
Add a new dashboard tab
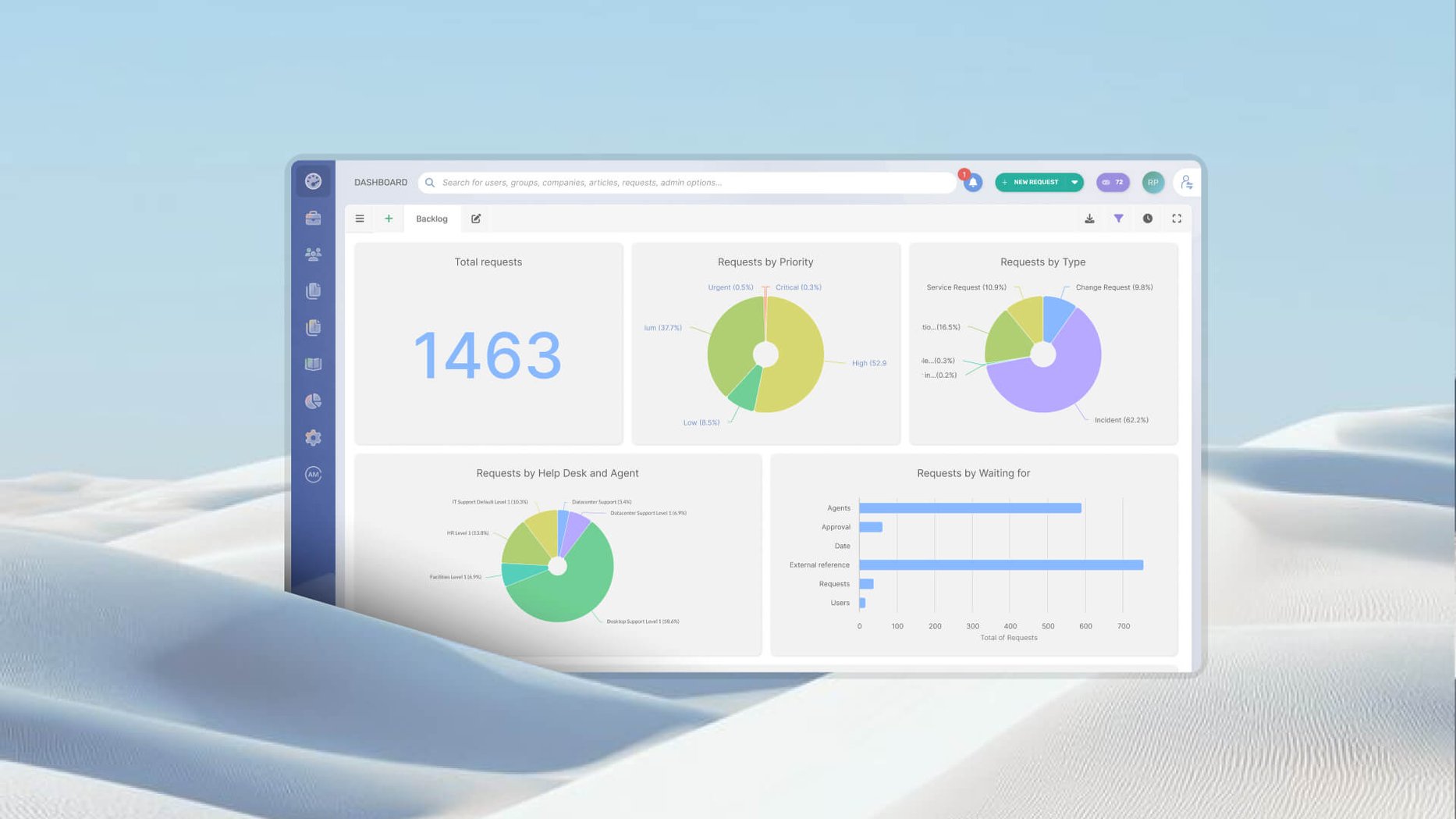tap(389, 219)
